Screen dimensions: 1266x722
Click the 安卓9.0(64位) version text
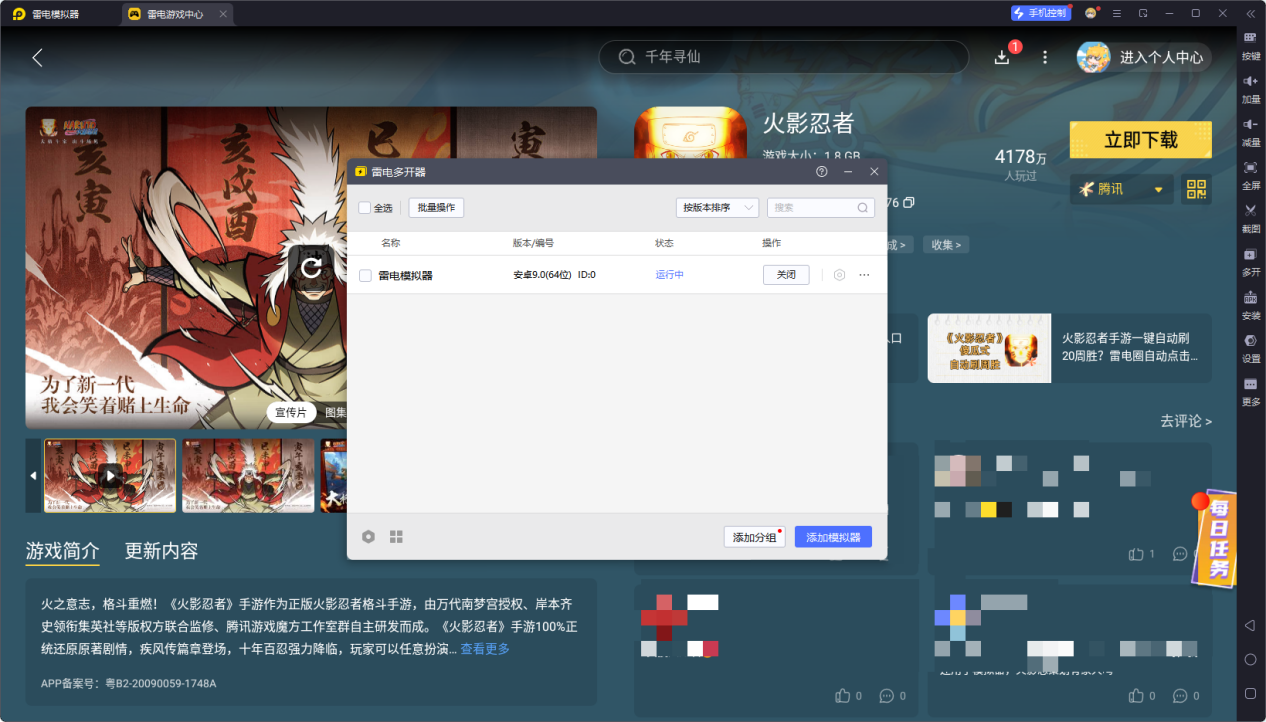pyautogui.click(x=542, y=275)
